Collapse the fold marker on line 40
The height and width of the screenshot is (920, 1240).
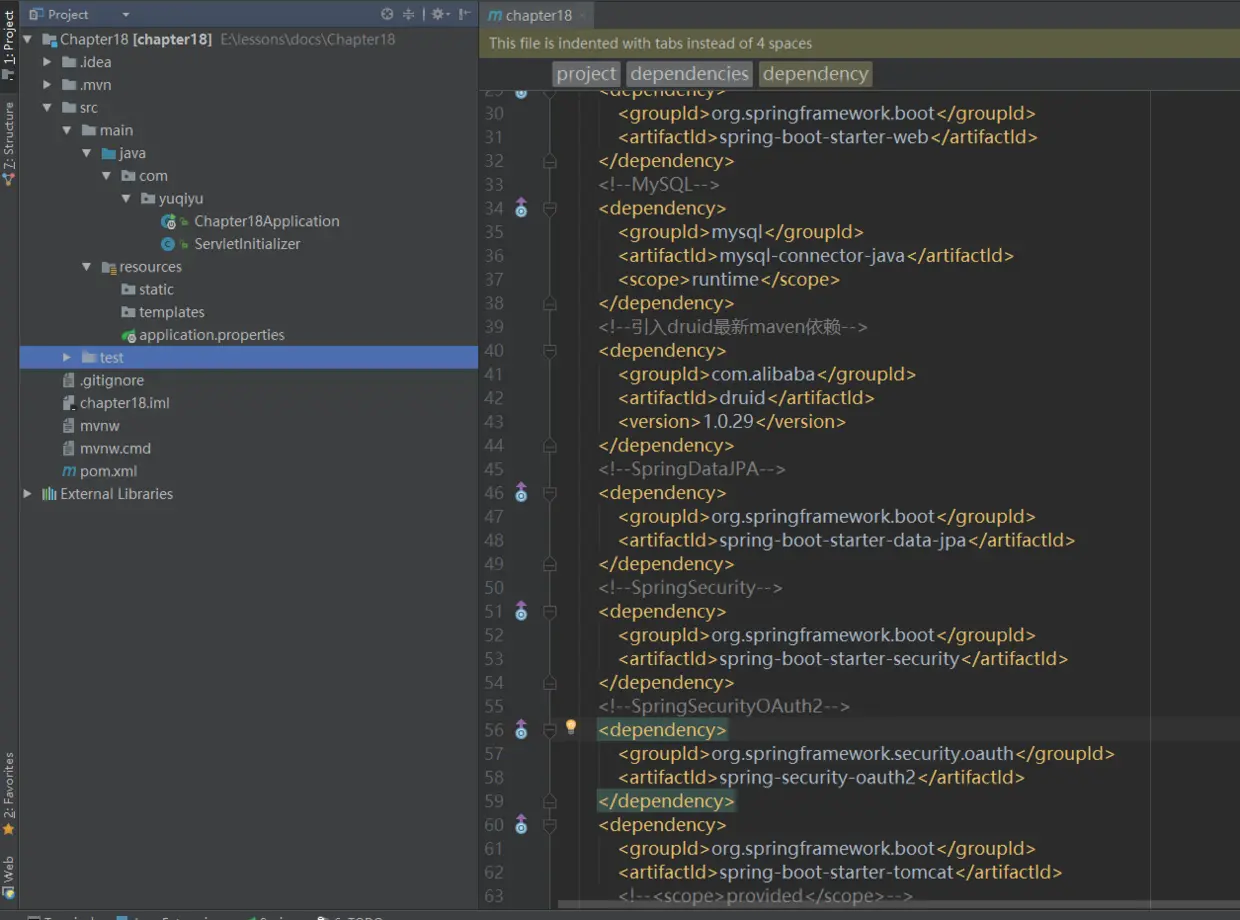click(549, 351)
